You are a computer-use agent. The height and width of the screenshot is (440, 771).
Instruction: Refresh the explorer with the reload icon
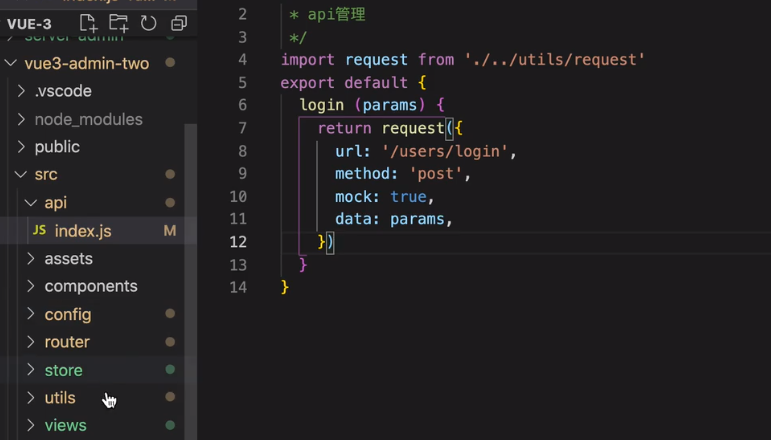click(x=148, y=23)
